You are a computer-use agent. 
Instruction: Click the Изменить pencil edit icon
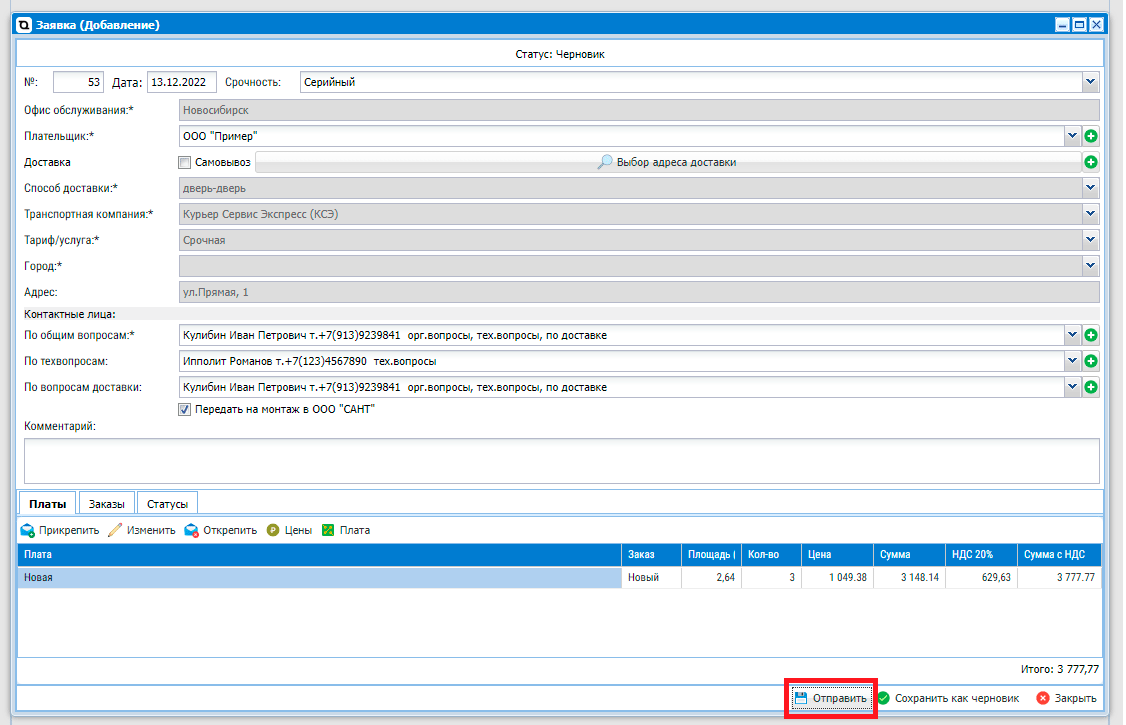click(x=115, y=530)
